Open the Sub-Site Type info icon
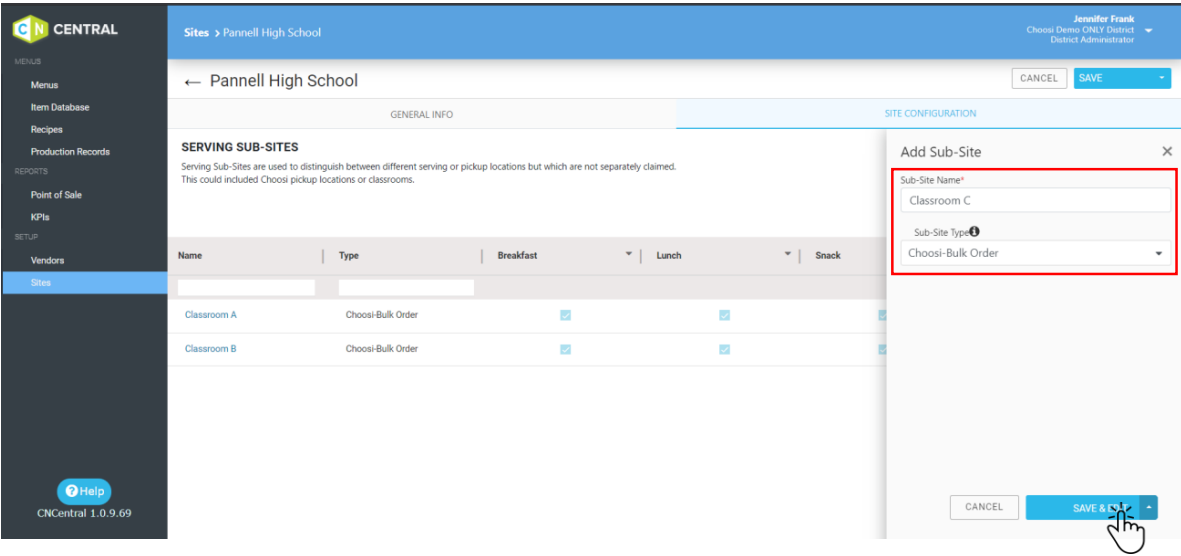Viewport: 1181px width, 556px height. [975, 232]
